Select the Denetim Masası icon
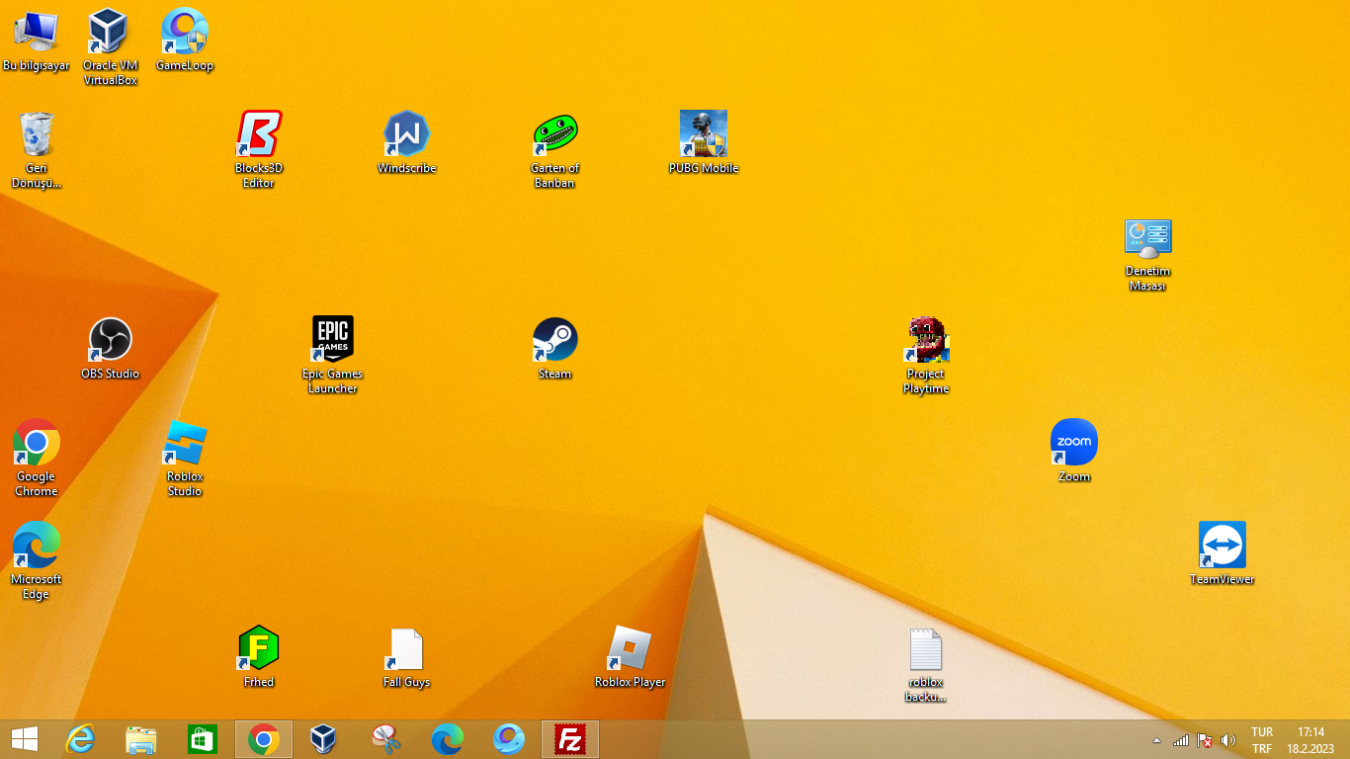 [1148, 255]
